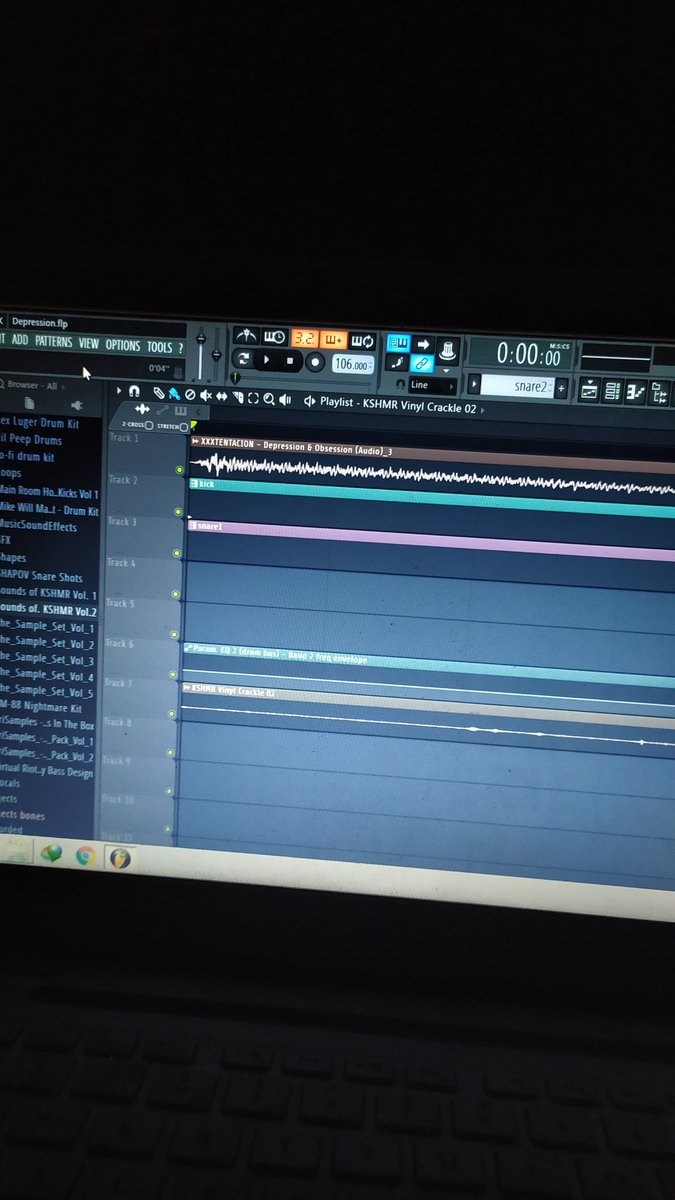This screenshot has height=1200, width=675.
Task: Select the select tool in playlist
Action: (254, 398)
